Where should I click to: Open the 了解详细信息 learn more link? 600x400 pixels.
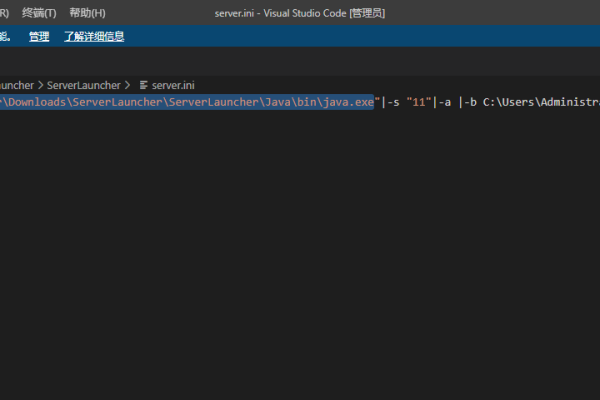coord(94,37)
